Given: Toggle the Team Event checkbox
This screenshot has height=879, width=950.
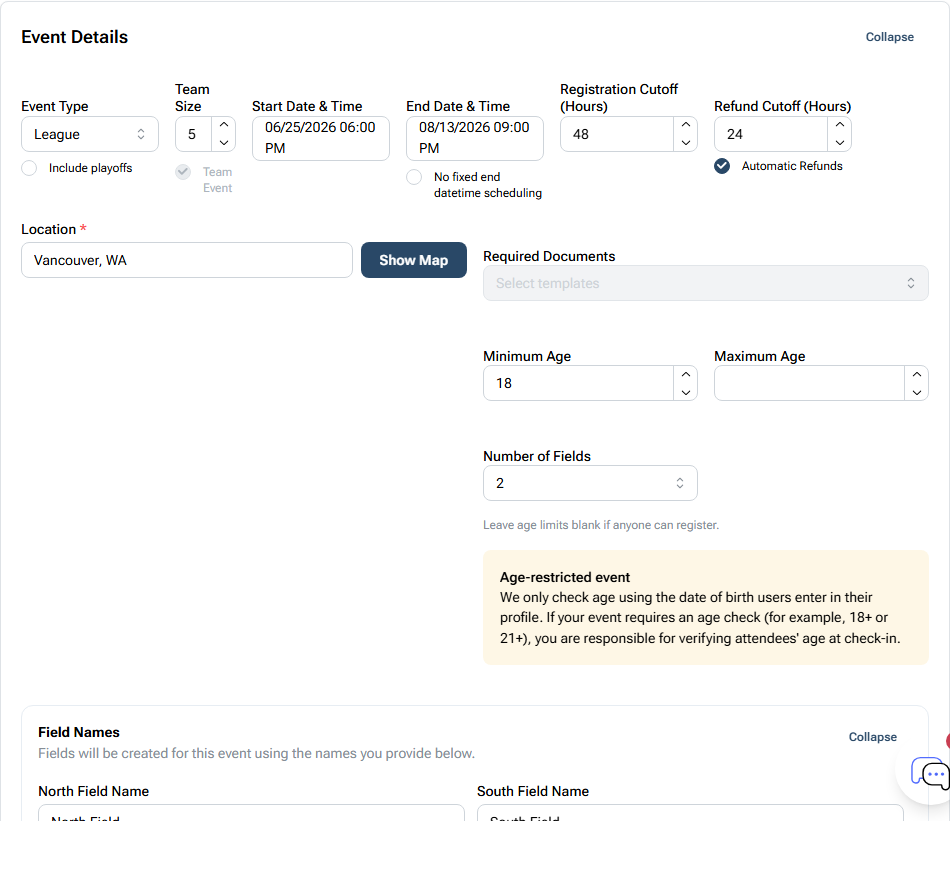Looking at the screenshot, I should pyautogui.click(x=183, y=172).
